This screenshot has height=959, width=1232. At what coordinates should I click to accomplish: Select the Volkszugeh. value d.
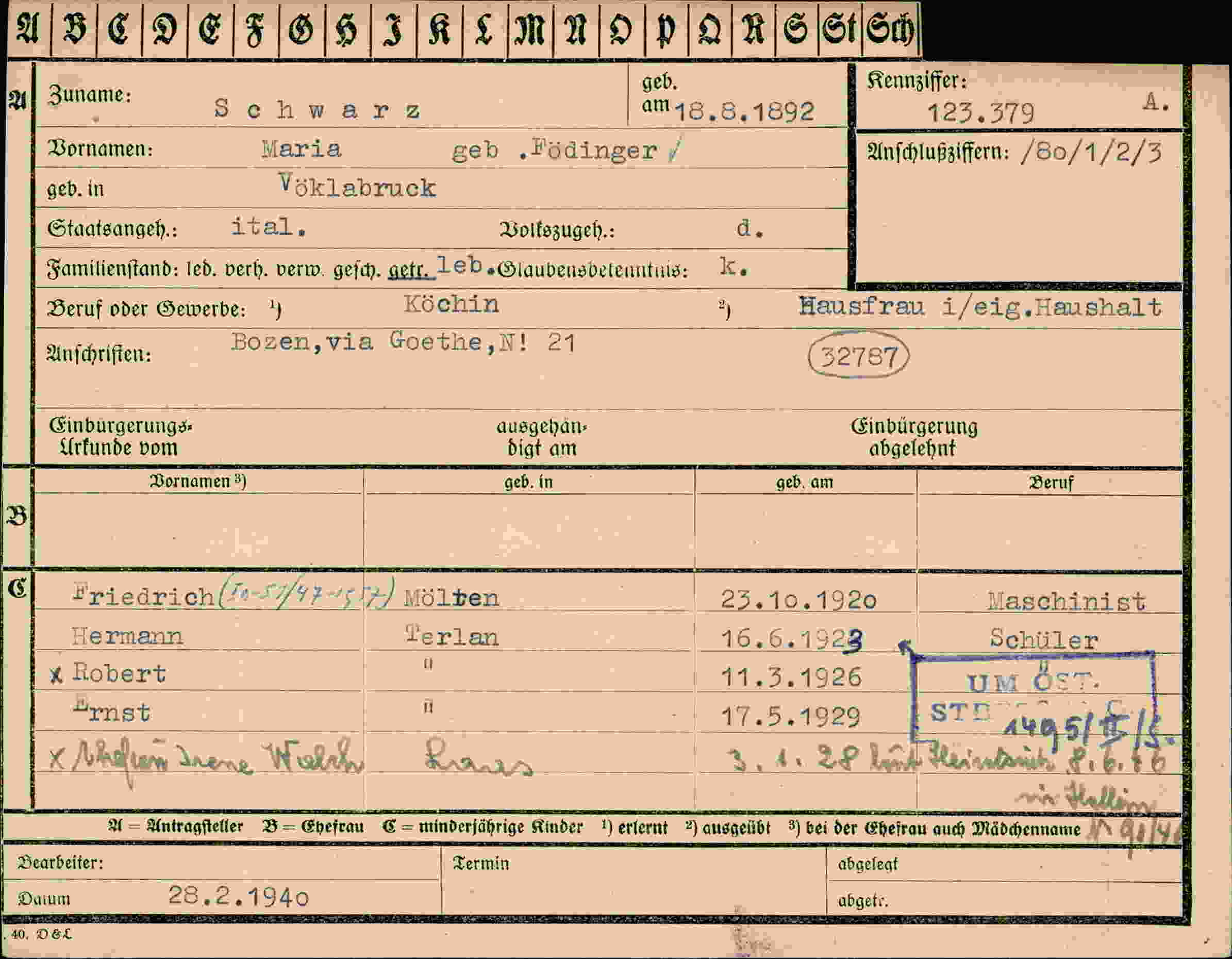[750, 228]
